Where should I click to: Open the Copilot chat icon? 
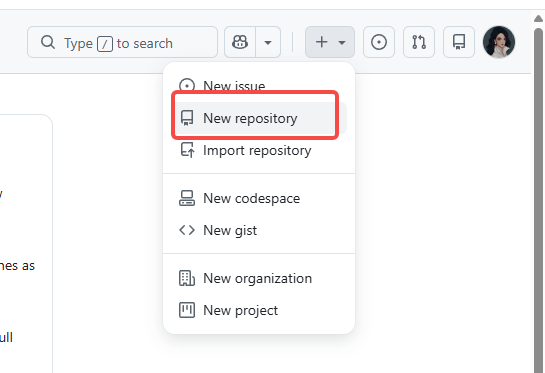pos(240,42)
